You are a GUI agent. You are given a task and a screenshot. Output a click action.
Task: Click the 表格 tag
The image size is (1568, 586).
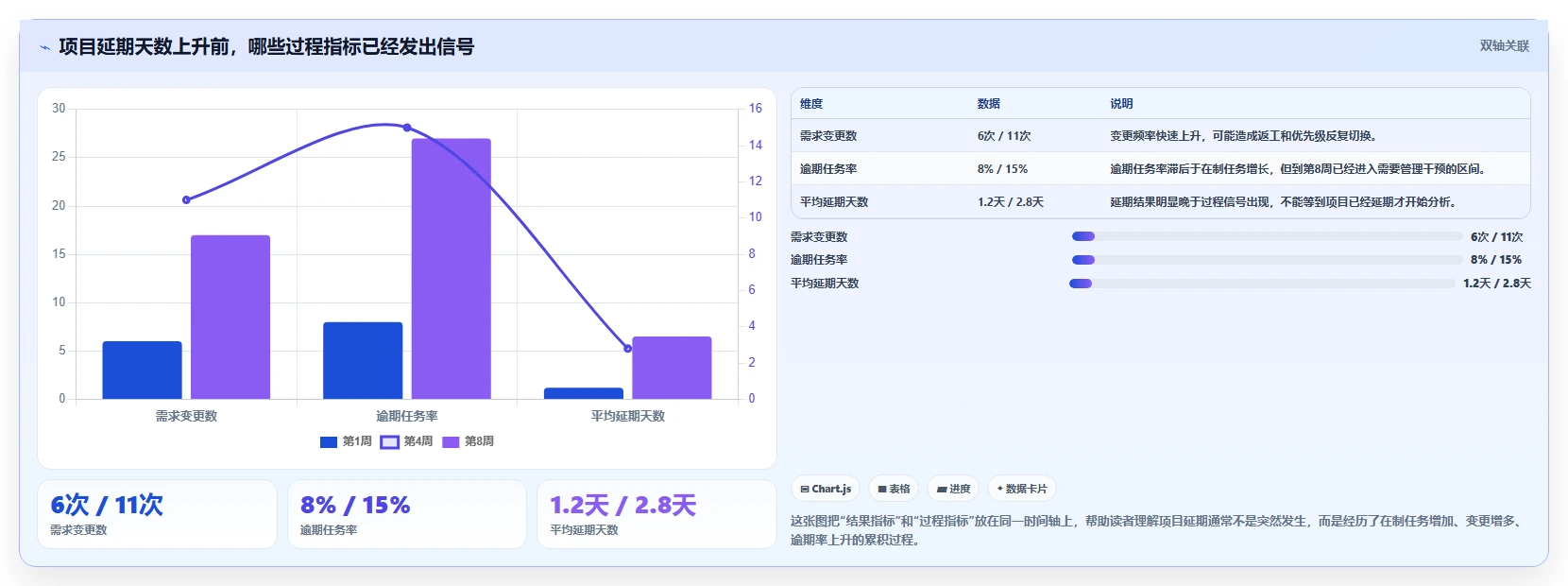tap(894, 489)
